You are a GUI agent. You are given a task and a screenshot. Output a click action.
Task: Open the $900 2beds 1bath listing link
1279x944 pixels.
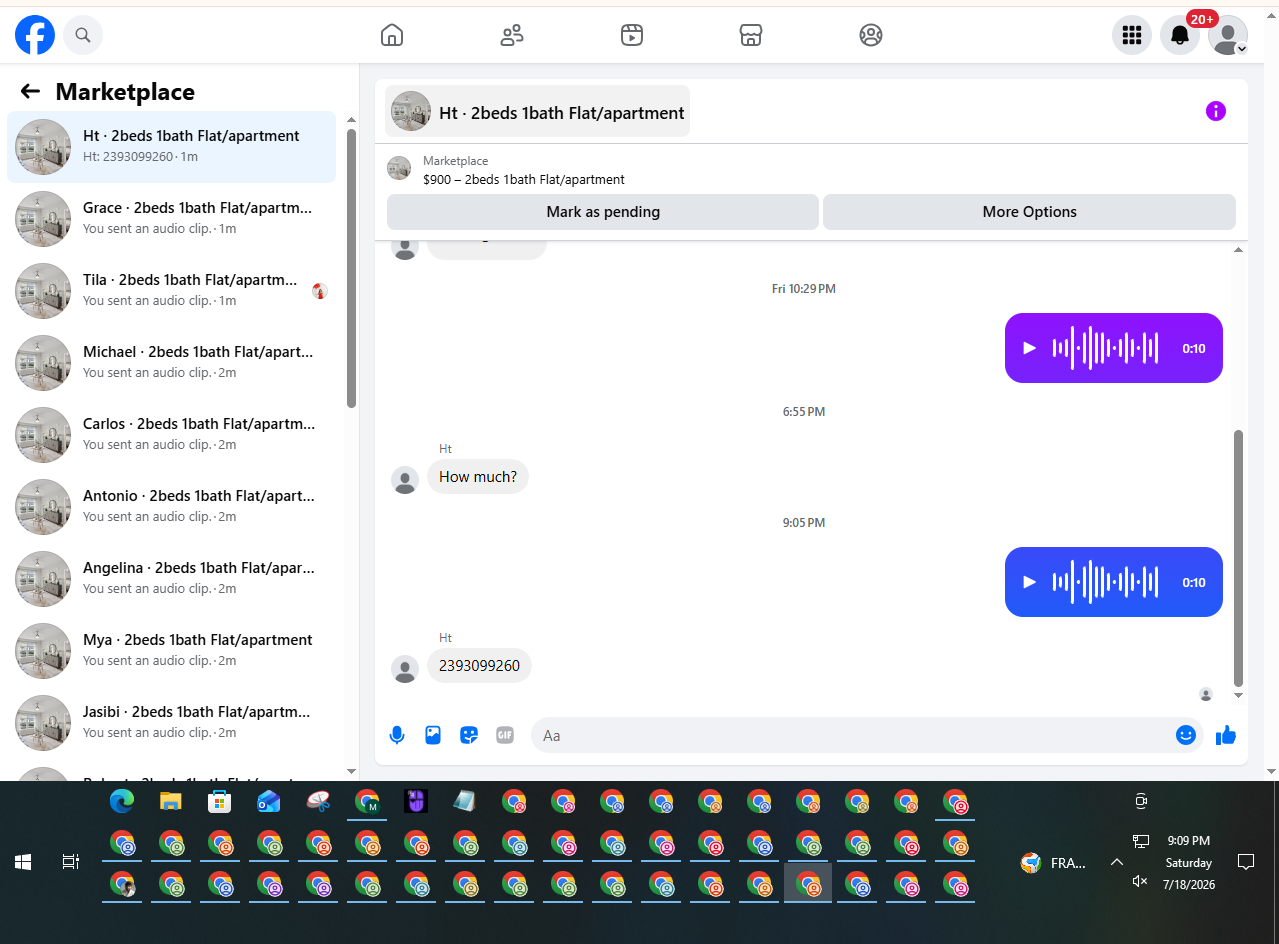[x=524, y=180]
